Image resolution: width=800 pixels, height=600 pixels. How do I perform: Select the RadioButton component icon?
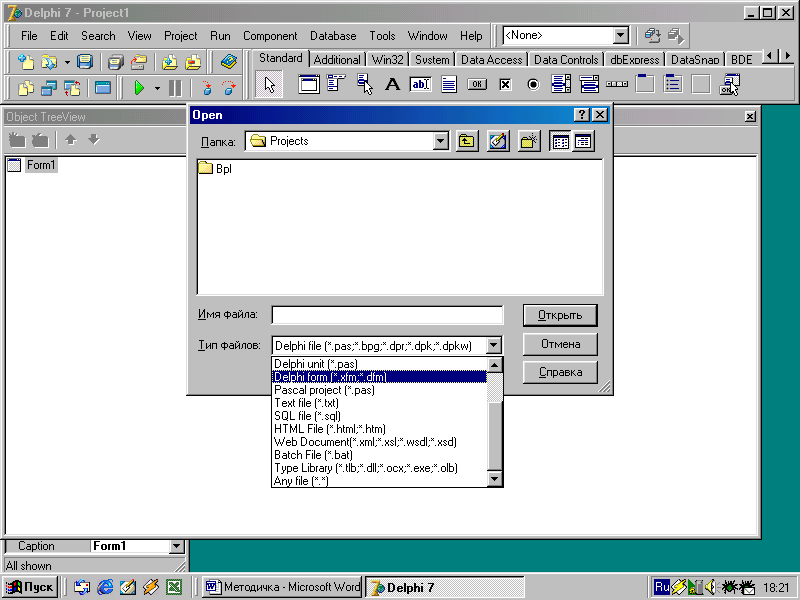point(533,84)
